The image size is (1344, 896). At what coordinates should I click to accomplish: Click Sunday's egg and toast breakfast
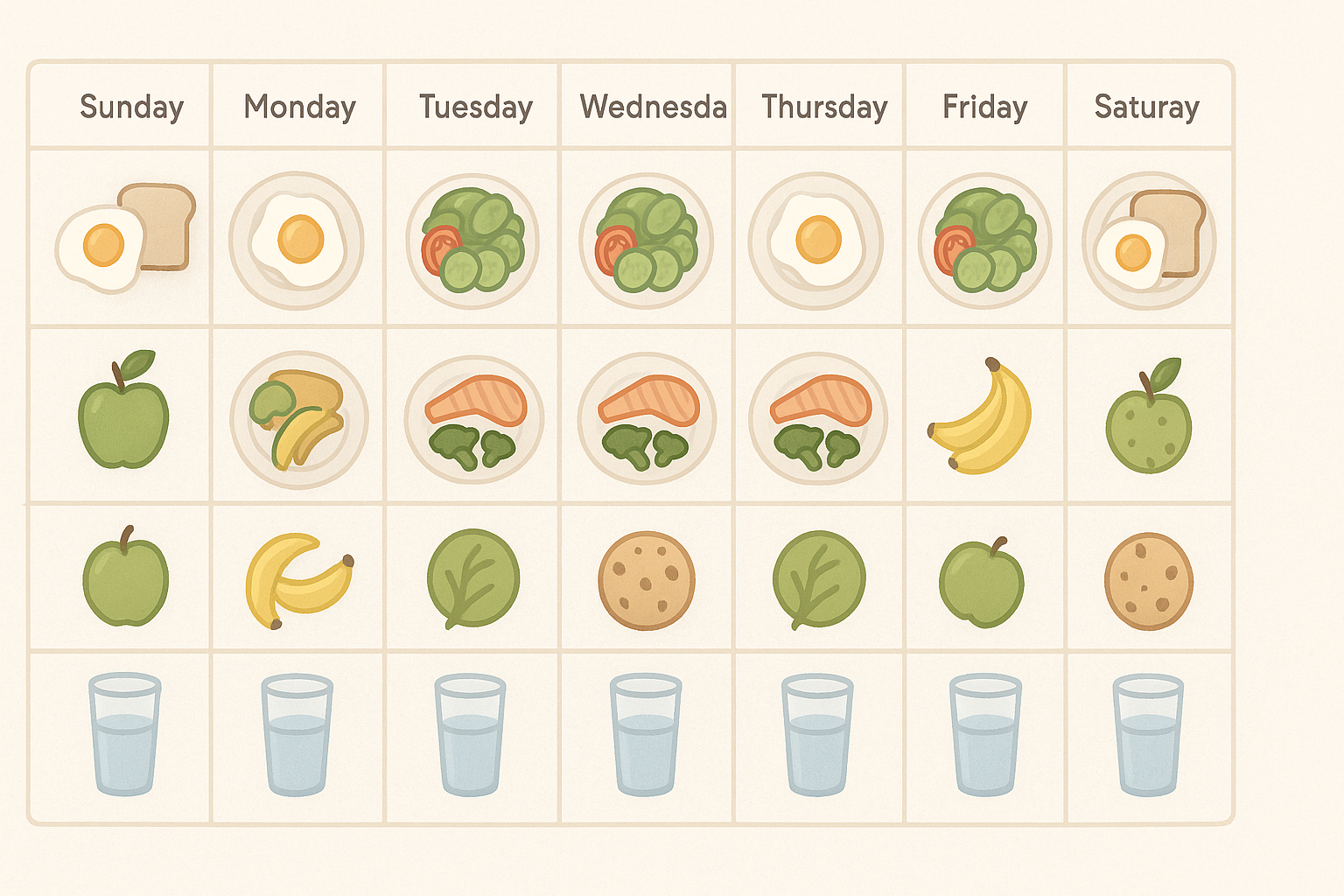click(125, 238)
